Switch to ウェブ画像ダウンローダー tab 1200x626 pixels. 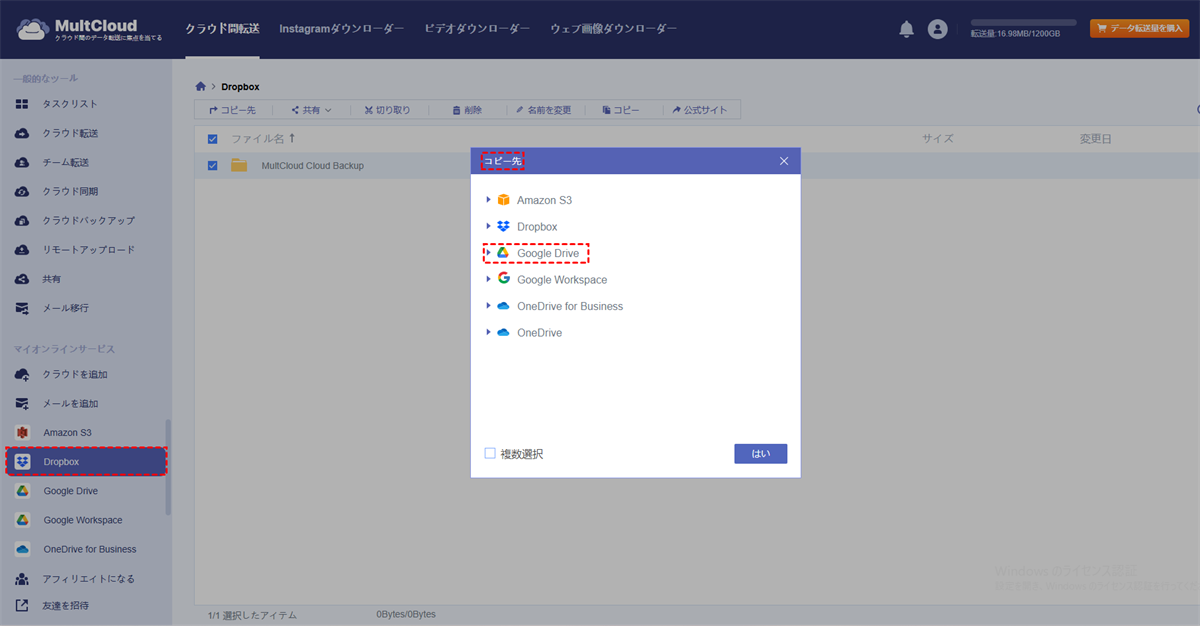click(x=613, y=29)
